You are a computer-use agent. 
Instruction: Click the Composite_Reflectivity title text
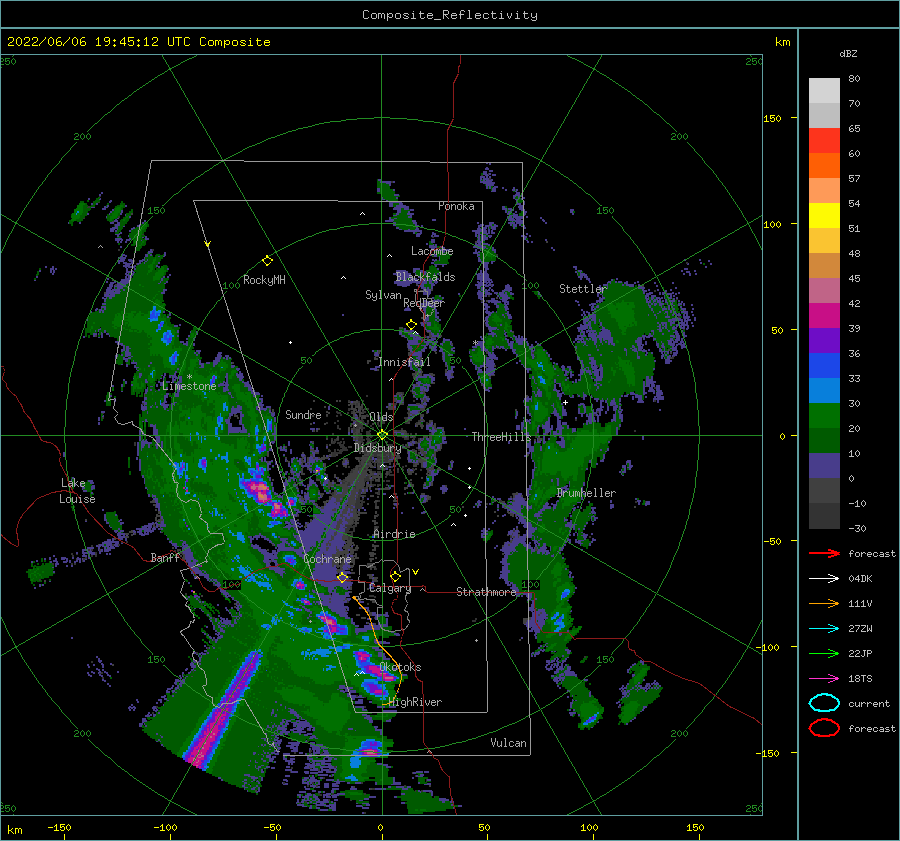[449, 15]
